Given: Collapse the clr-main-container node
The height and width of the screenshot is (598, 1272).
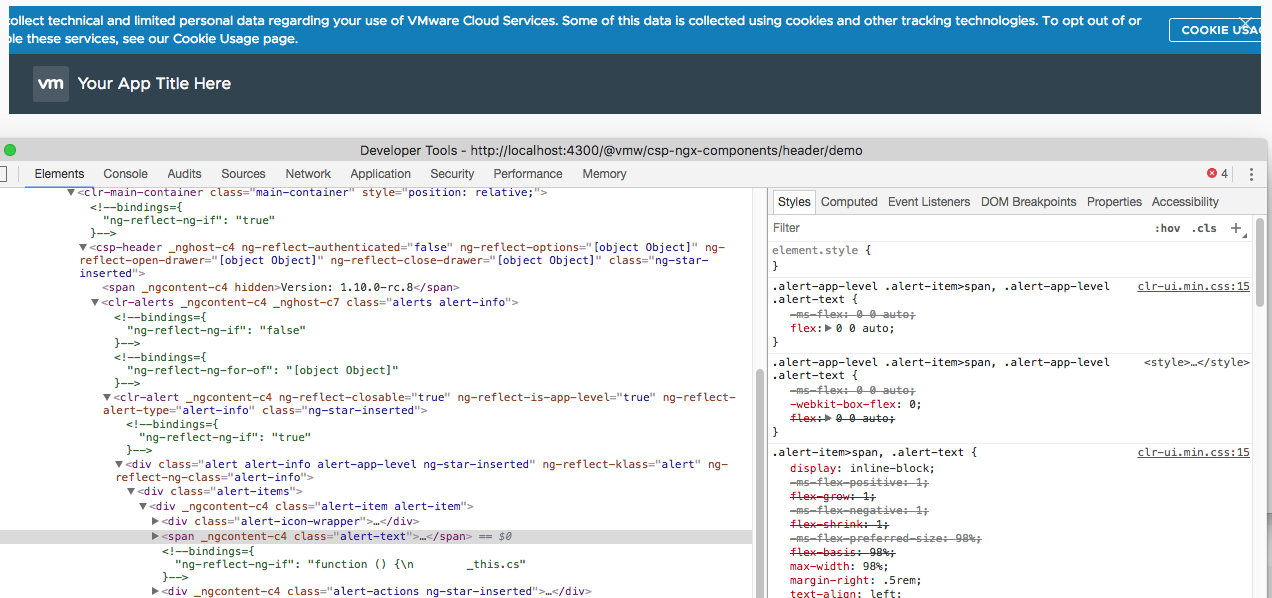Looking at the screenshot, I should click(71, 192).
